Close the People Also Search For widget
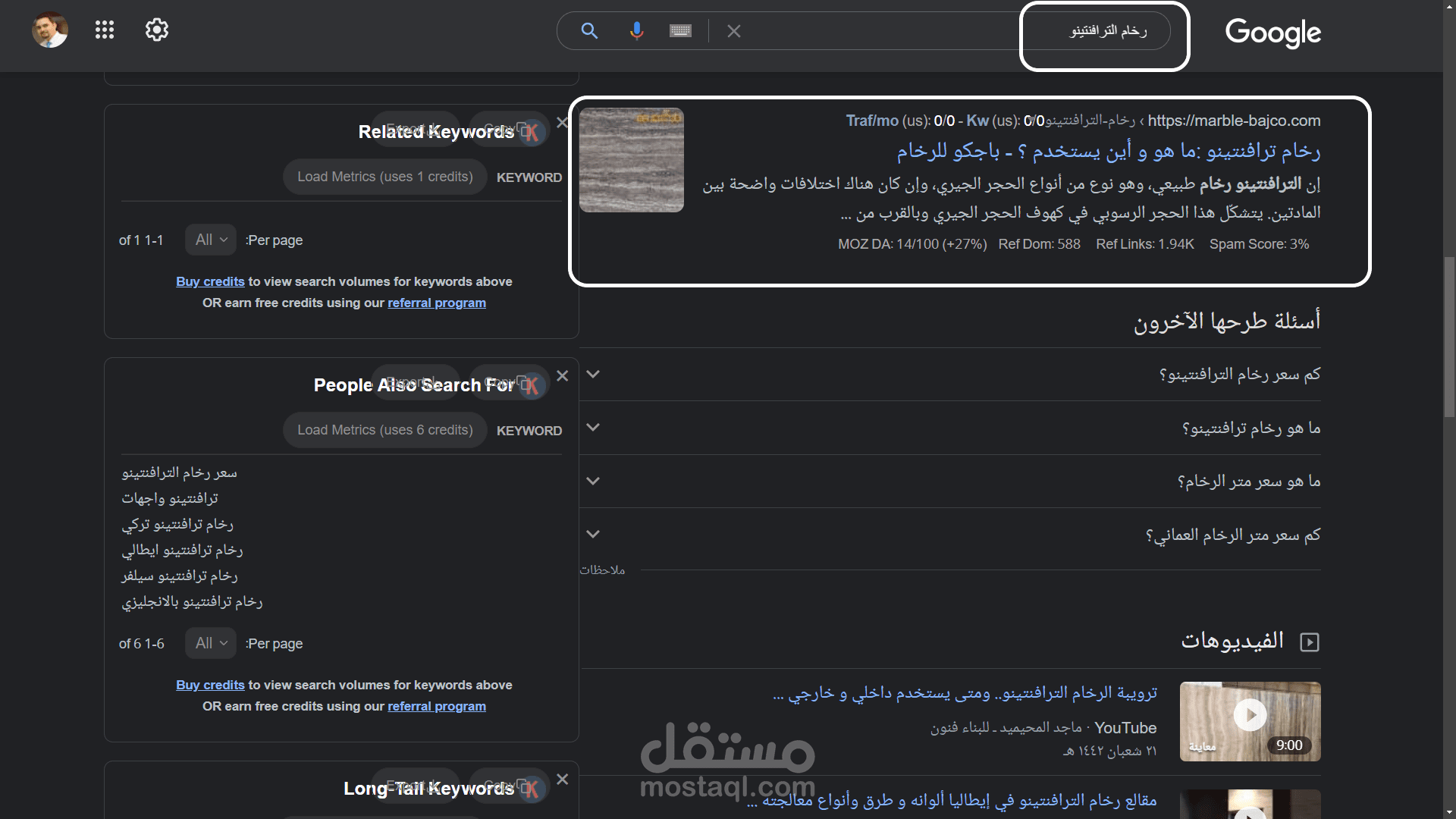 pyautogui.click(x=562, y=376)
